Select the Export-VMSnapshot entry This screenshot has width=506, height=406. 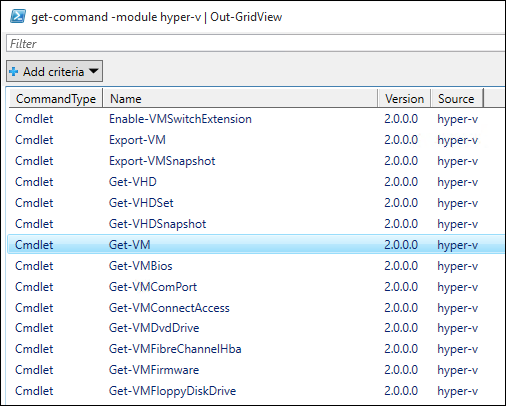pos(162,161)
